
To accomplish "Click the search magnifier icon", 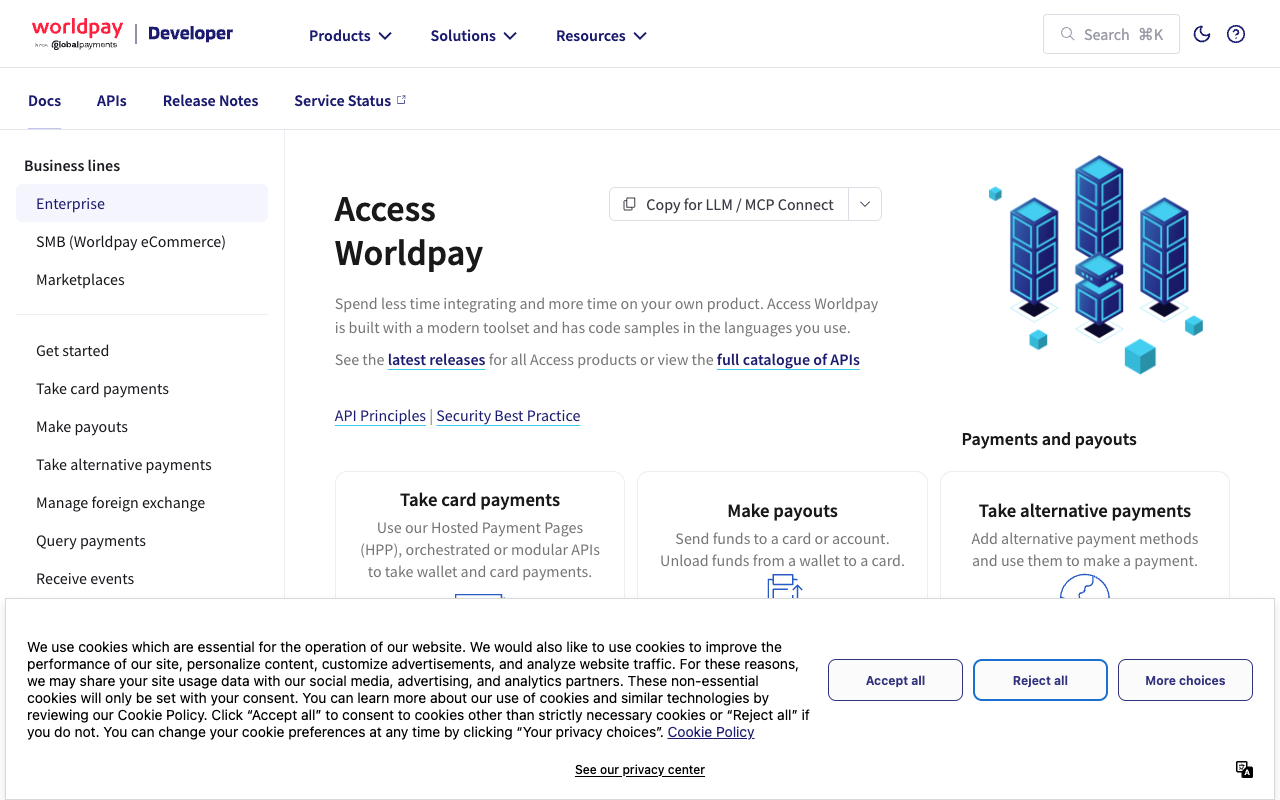I will [x=1067, y=34].
